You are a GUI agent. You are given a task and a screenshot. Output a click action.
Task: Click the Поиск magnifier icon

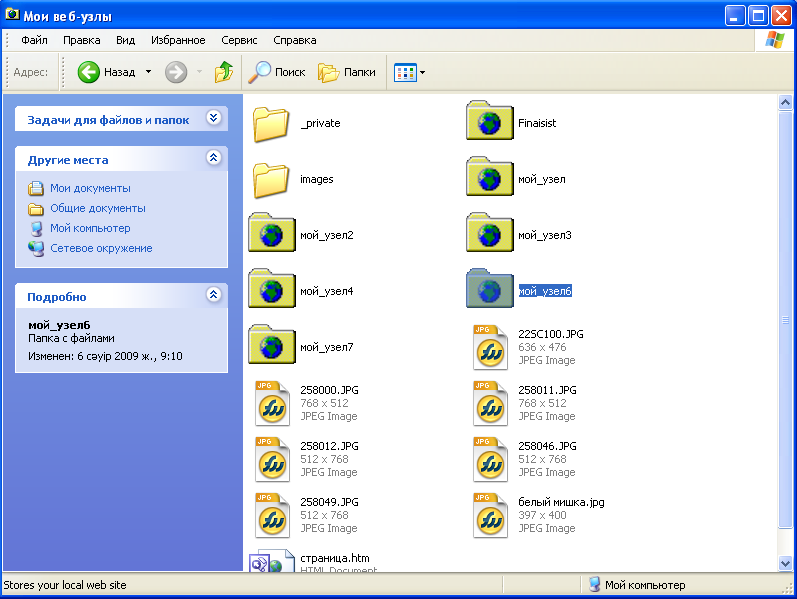tap(259, 72)
